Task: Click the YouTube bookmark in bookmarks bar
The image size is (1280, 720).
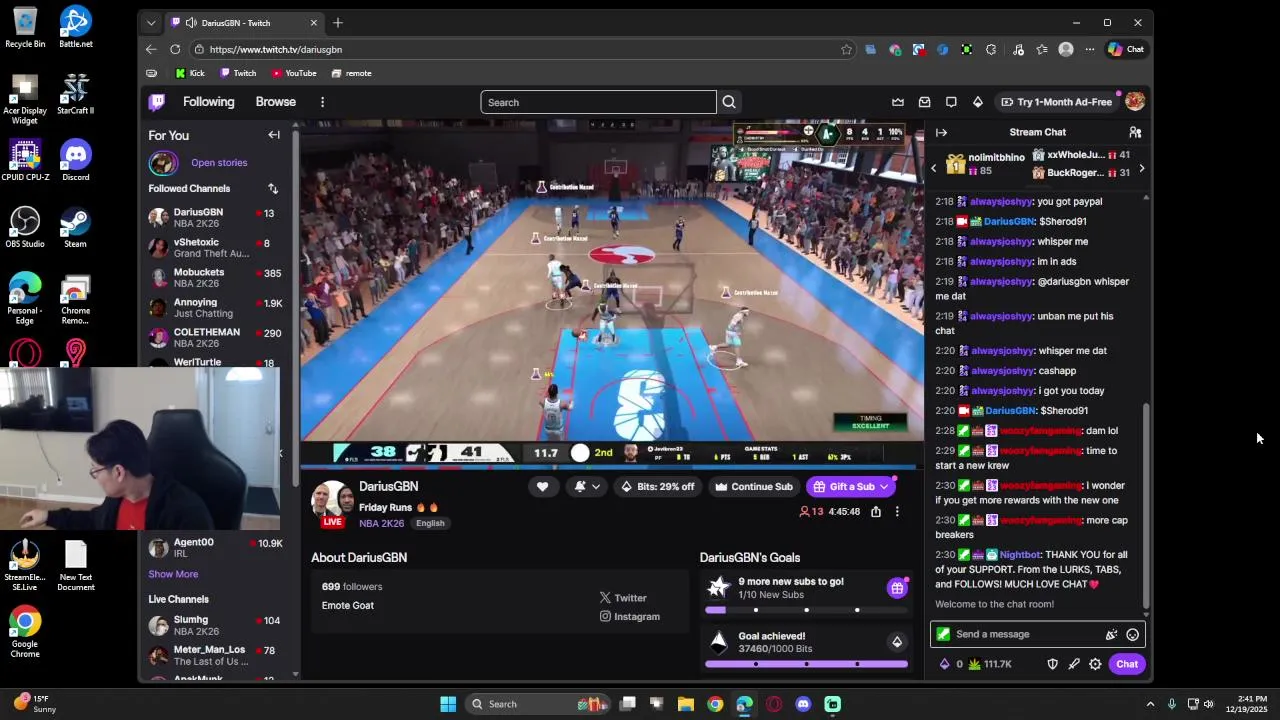Action: (294, 73)
